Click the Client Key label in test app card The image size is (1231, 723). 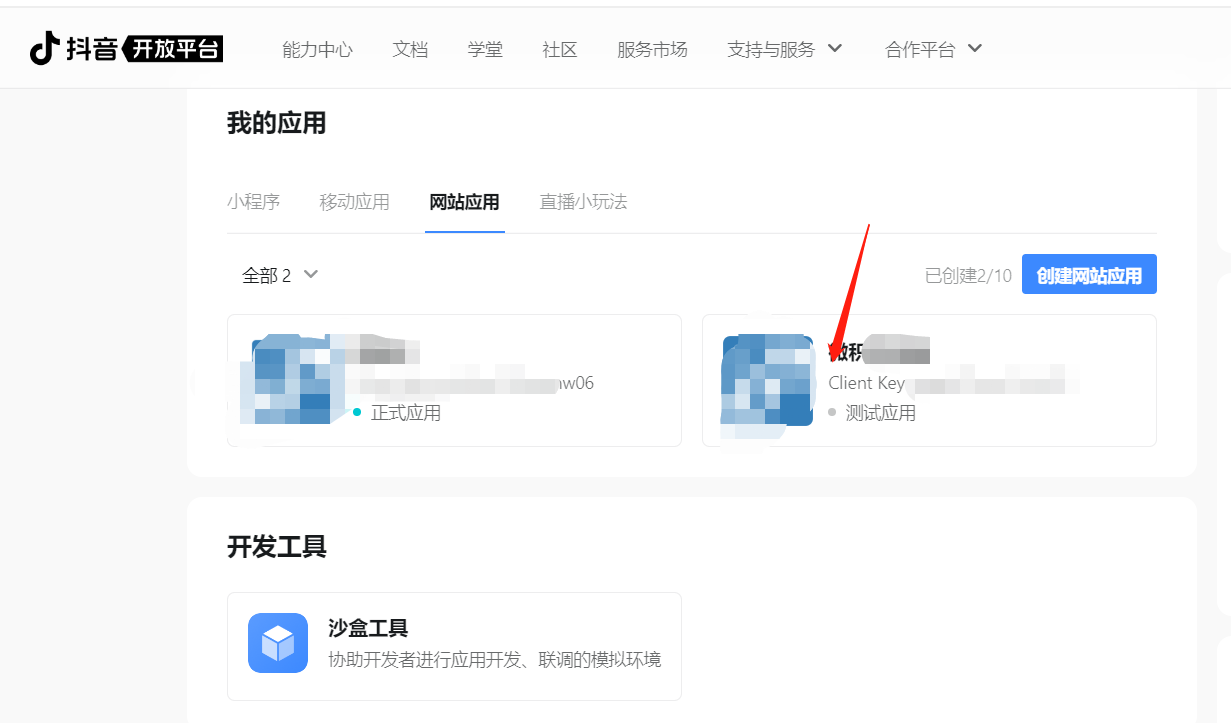coord(866,383)
